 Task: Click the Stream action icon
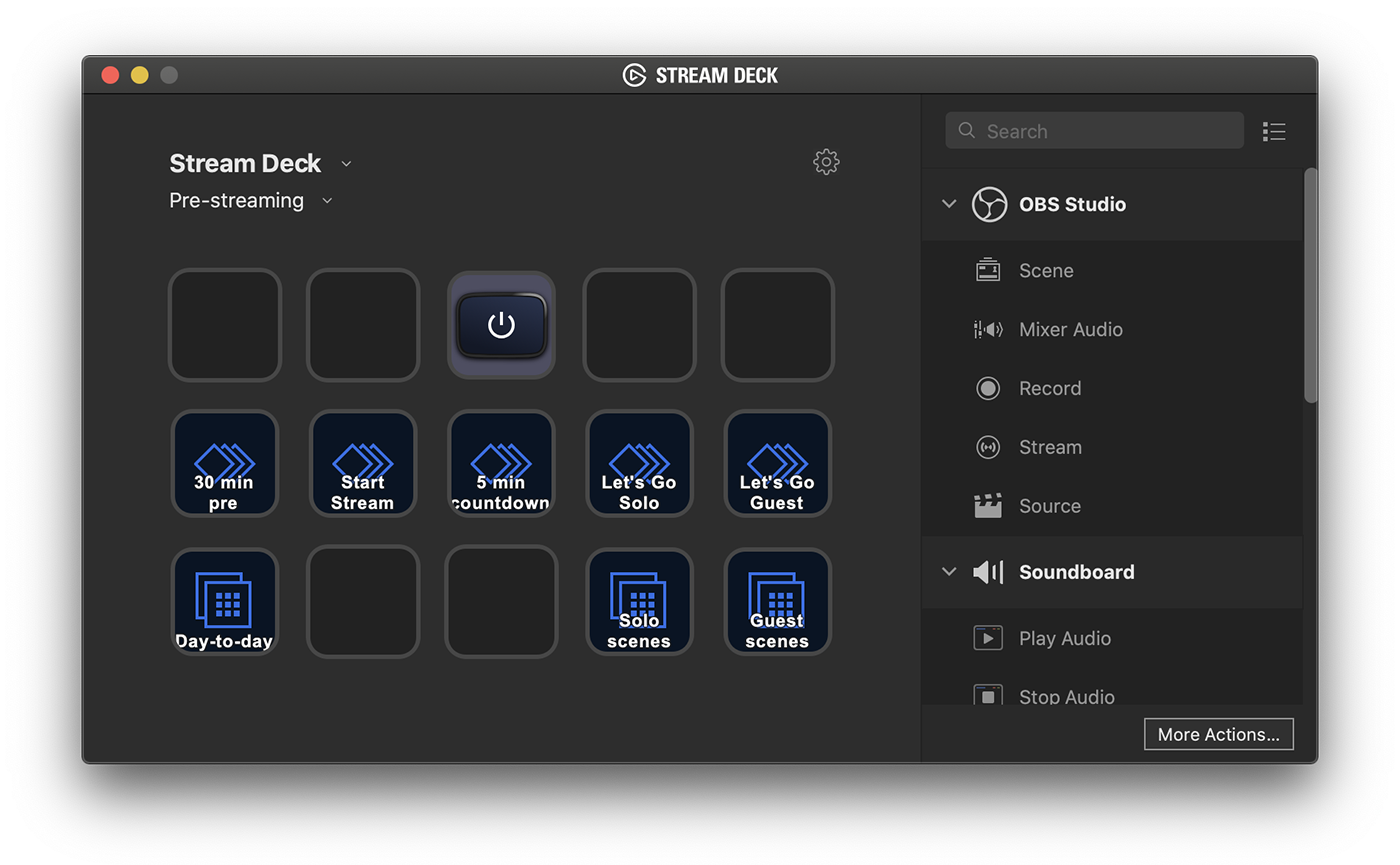[988, 447]
